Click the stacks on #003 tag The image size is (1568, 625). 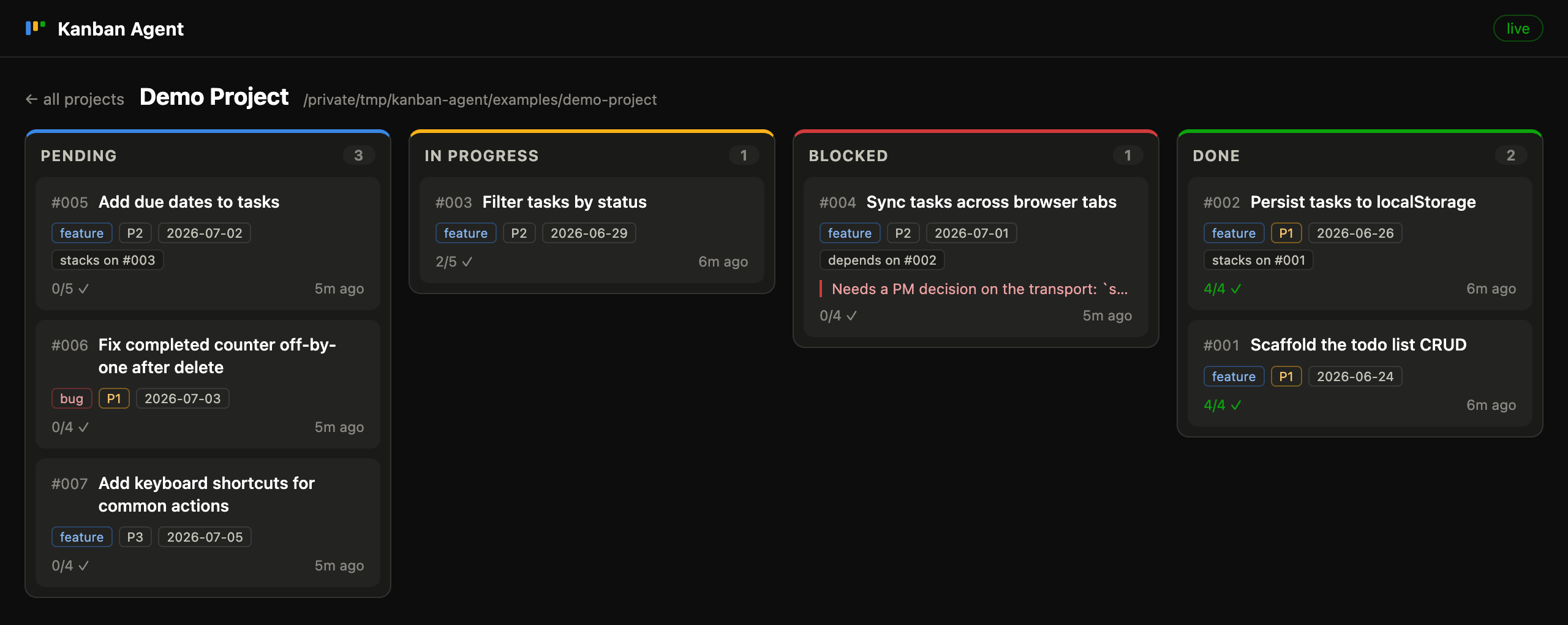107,260
